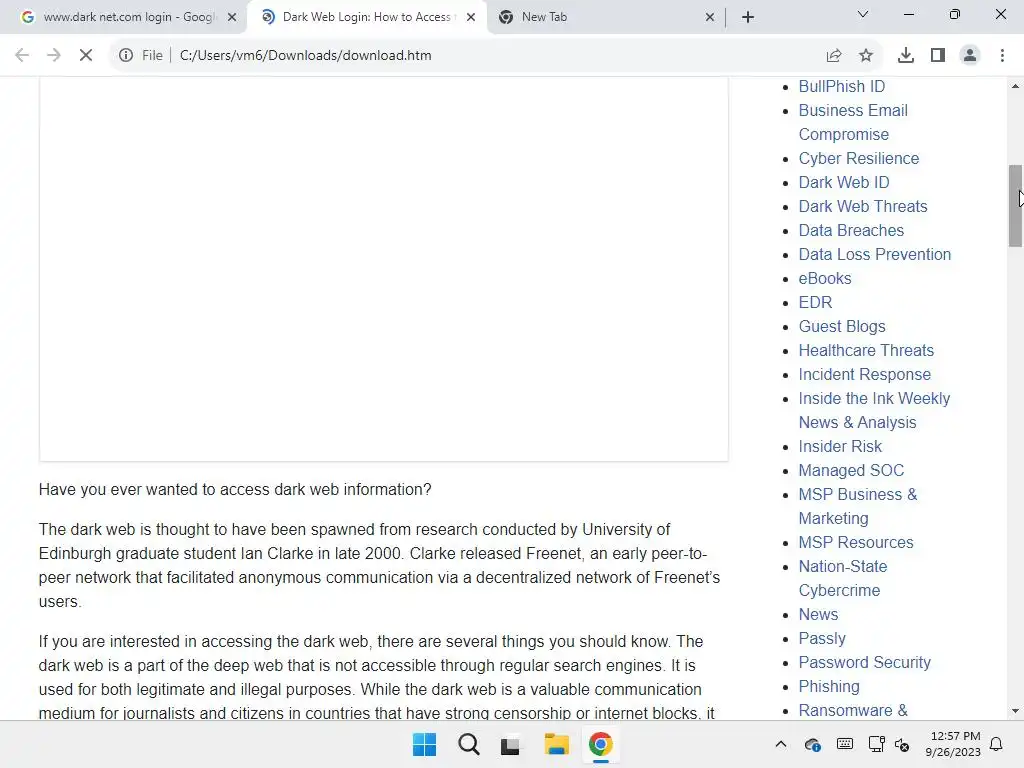Open EDR category link
Image resolution: width=1024 pixels, height=768 pixels.
click(815, 302)
